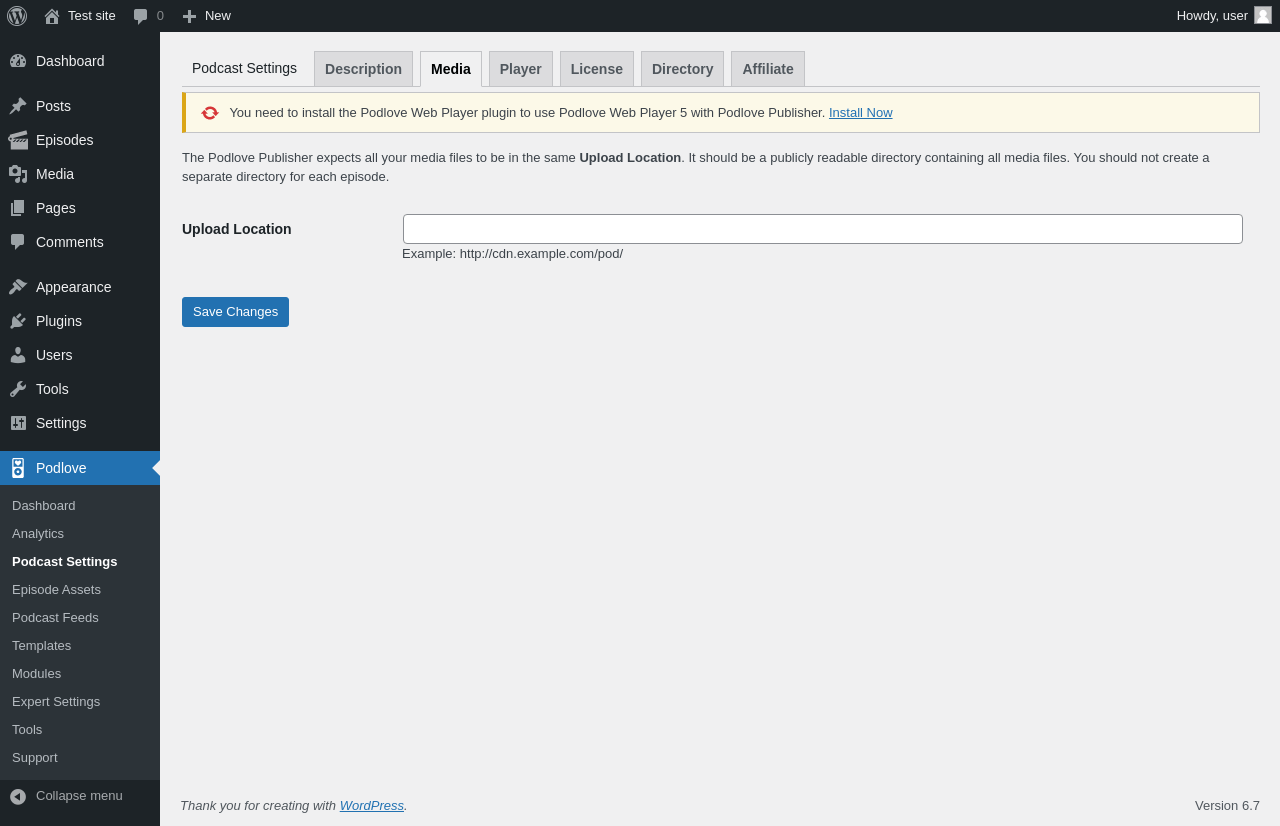Open the Test site link
This screenshot has height=826, width=1280.
(92, 16)
